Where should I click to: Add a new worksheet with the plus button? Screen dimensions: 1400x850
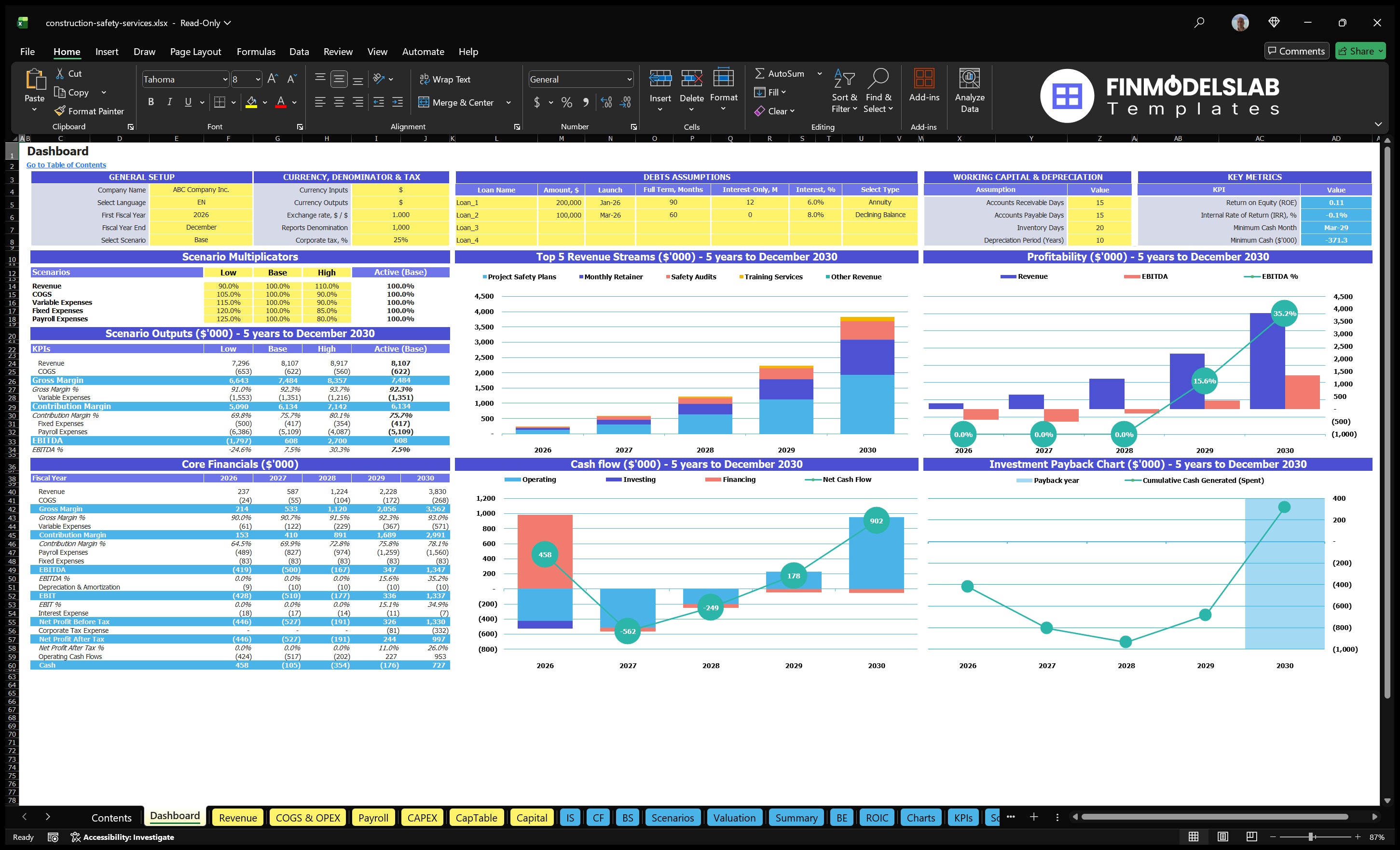1033,818
